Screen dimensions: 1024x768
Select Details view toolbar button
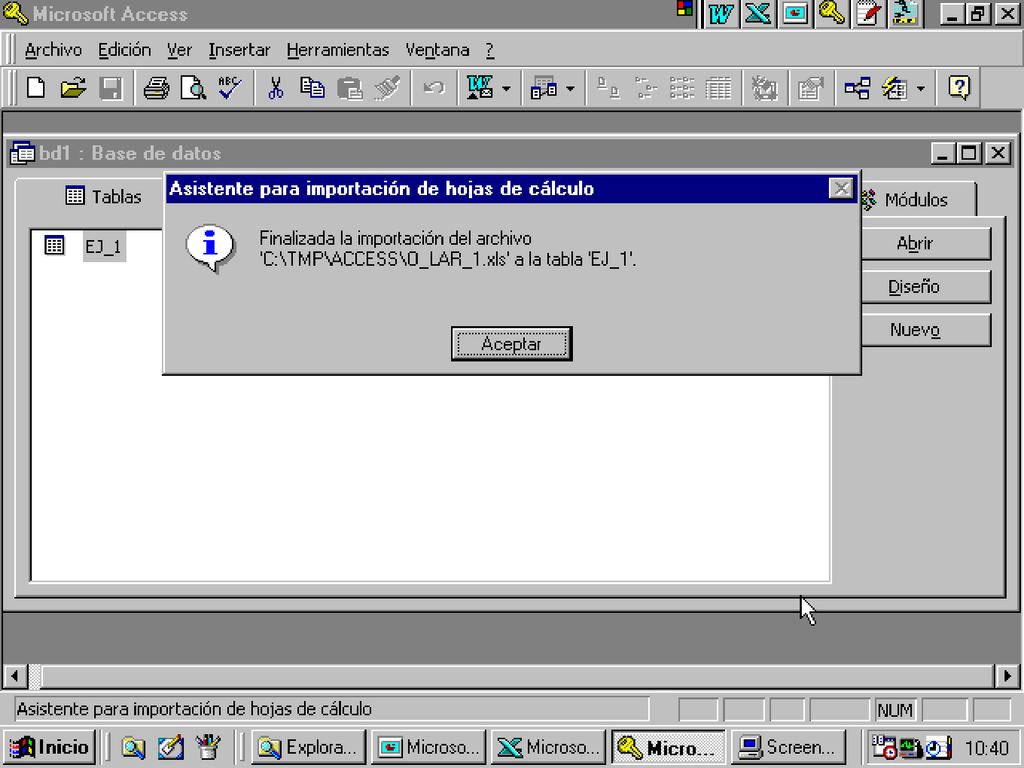718,88
